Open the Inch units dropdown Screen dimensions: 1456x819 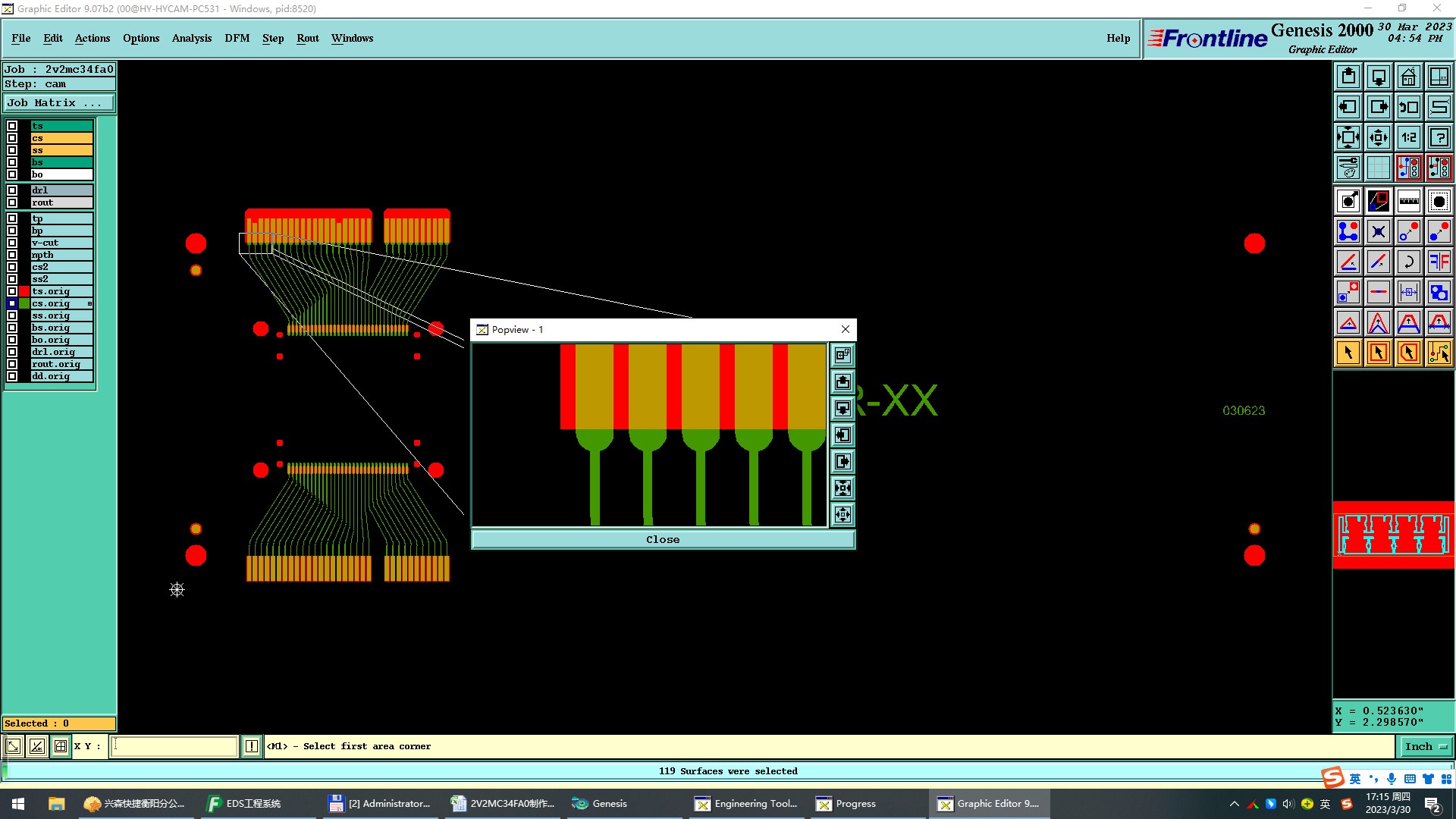[1426, 746]
